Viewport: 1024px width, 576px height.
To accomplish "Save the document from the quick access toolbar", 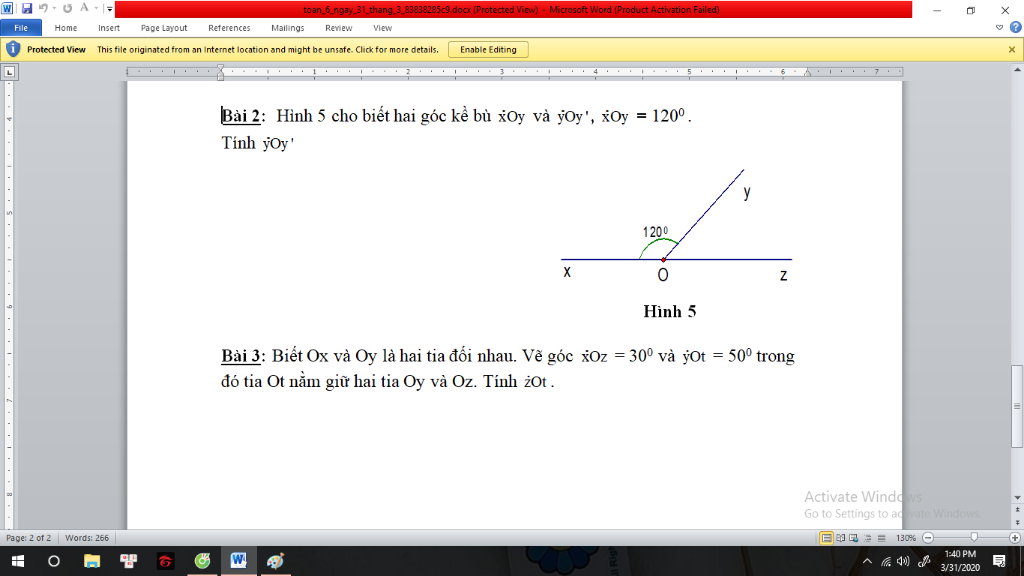I will tap(27, 9).
